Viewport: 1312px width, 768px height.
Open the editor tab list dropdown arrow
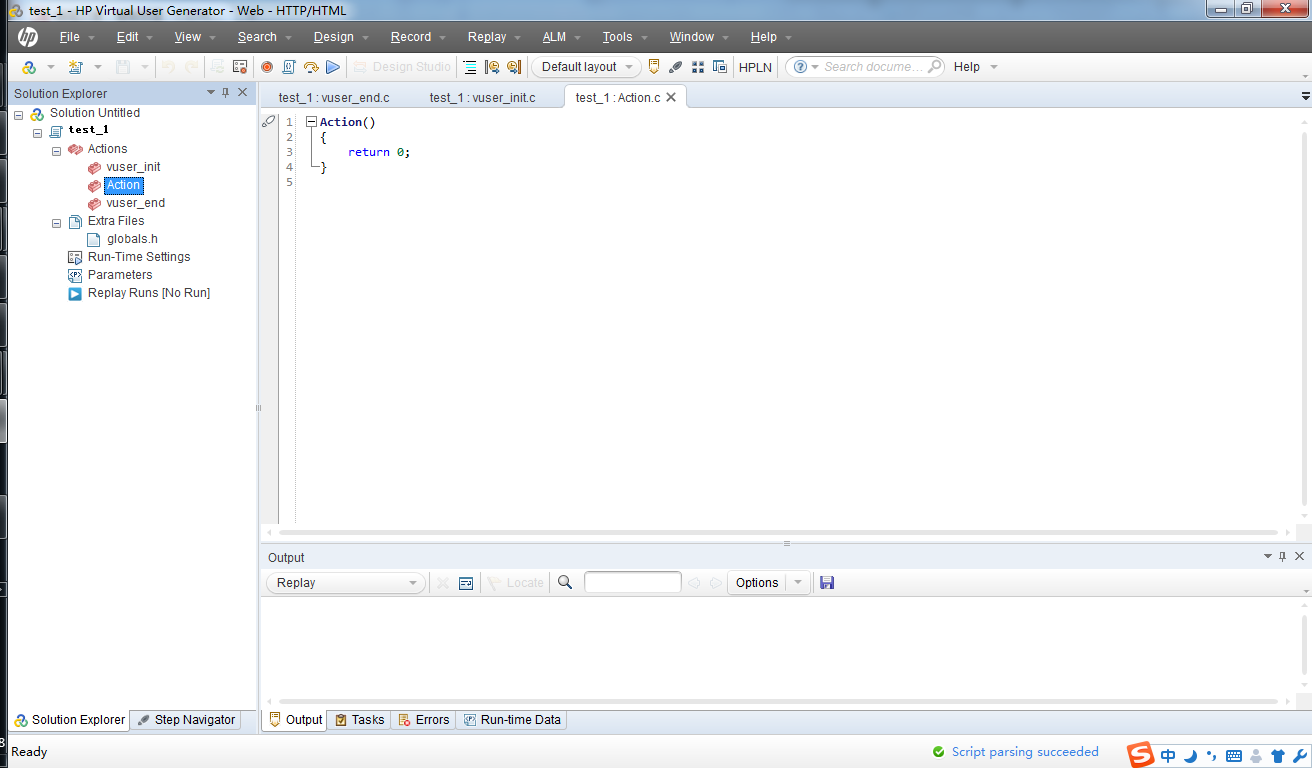coord(1306,96)
